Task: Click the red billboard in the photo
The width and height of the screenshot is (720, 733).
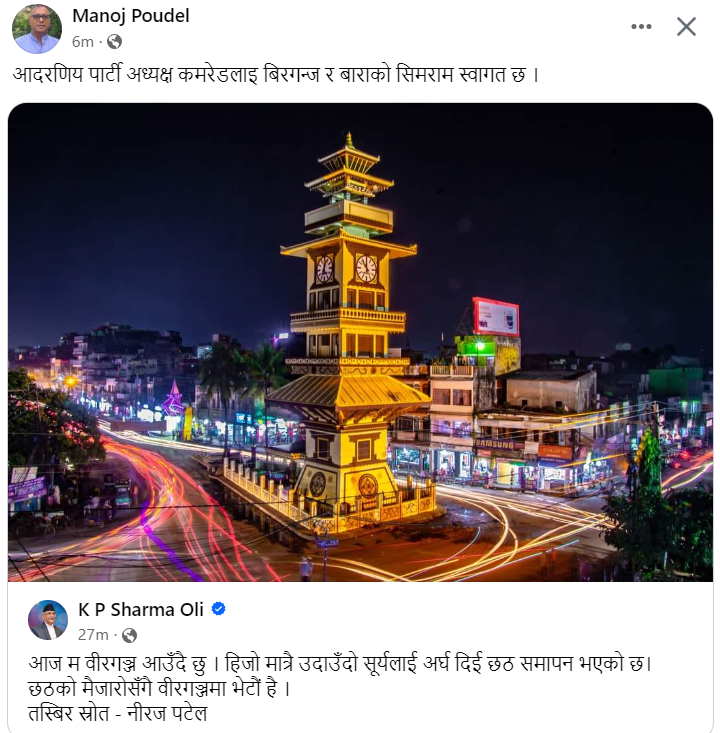Action: coord(496,317)
